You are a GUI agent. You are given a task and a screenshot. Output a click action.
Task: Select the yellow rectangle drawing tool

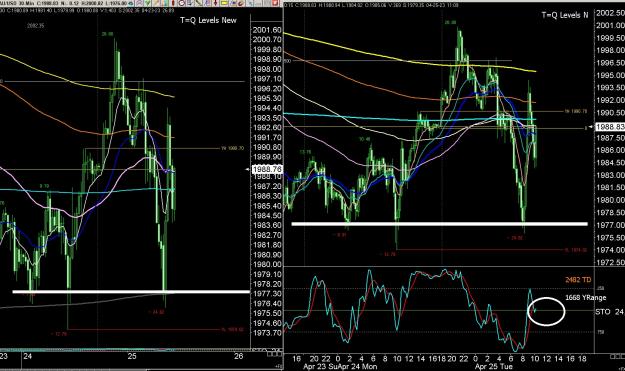click(223, 3)
